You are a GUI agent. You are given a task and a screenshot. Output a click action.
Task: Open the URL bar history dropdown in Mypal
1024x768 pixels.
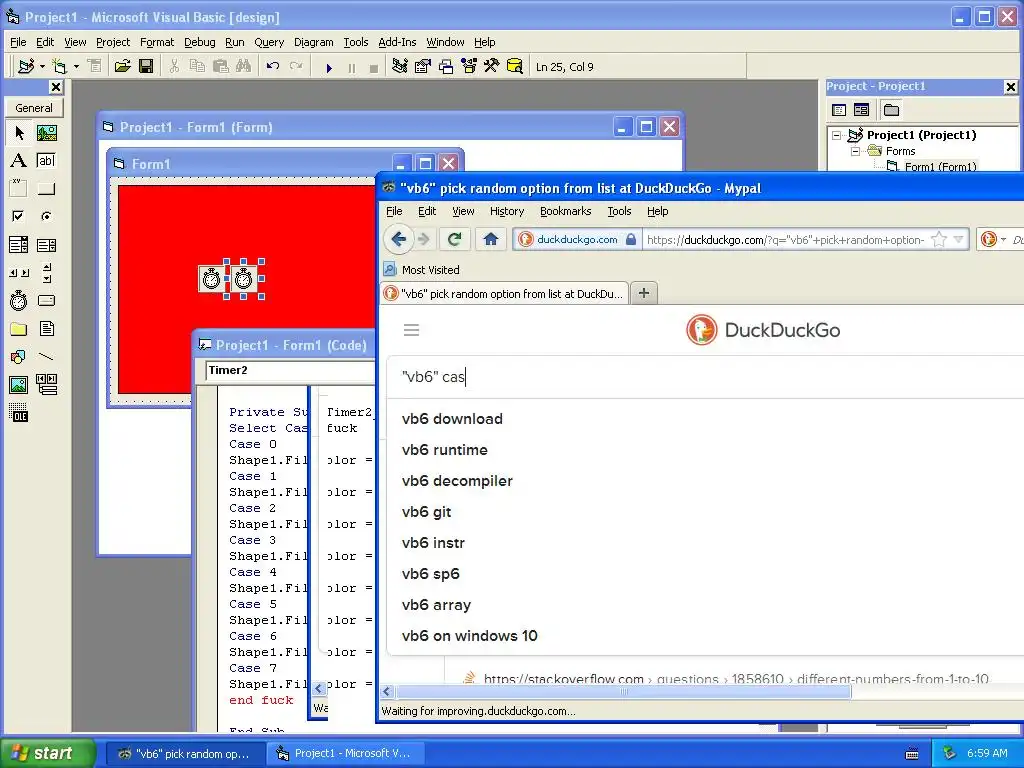pyautogui.click(x=958, y=240)
